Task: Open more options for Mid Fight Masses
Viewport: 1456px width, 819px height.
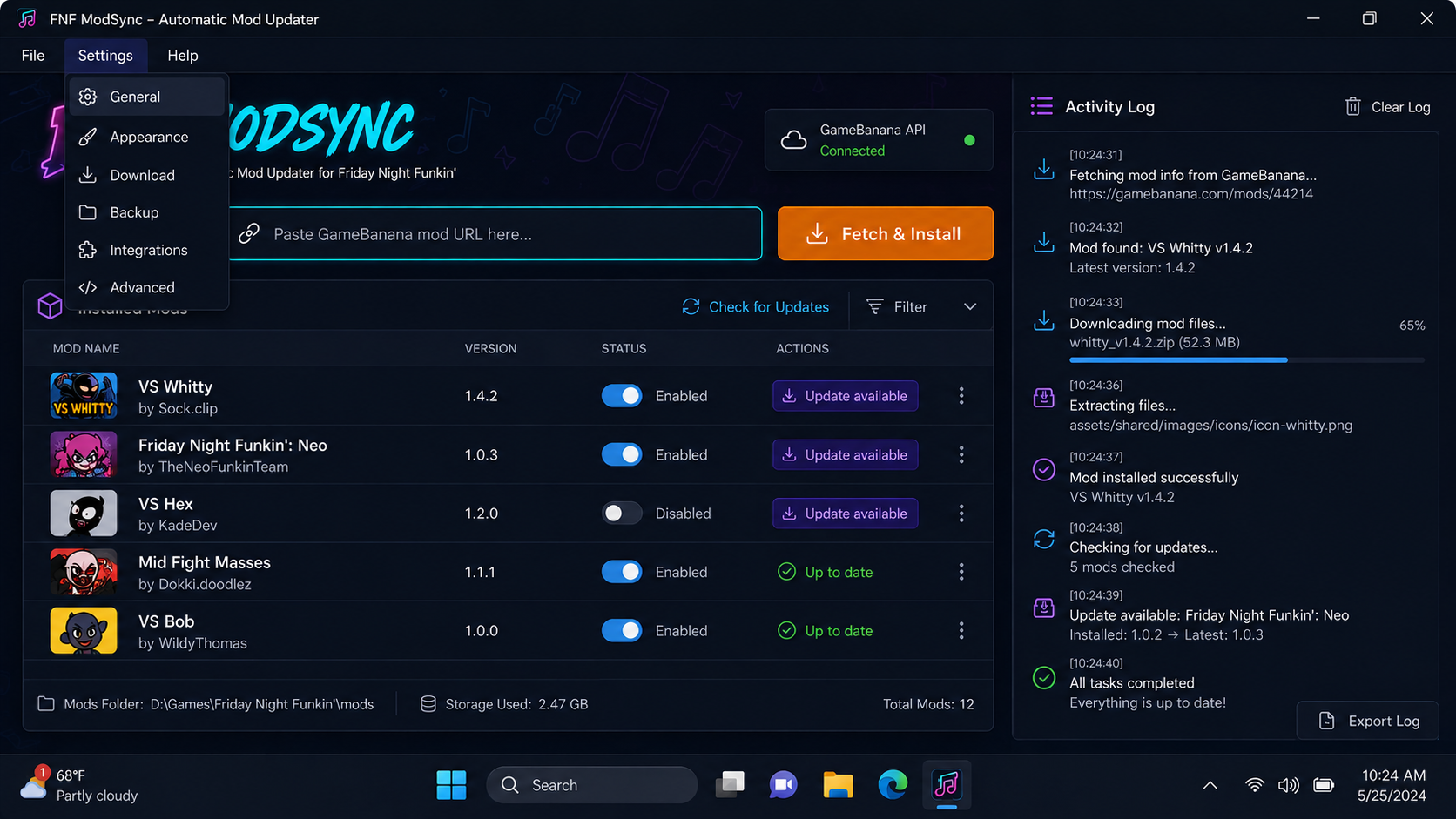Action: [961, 572]
